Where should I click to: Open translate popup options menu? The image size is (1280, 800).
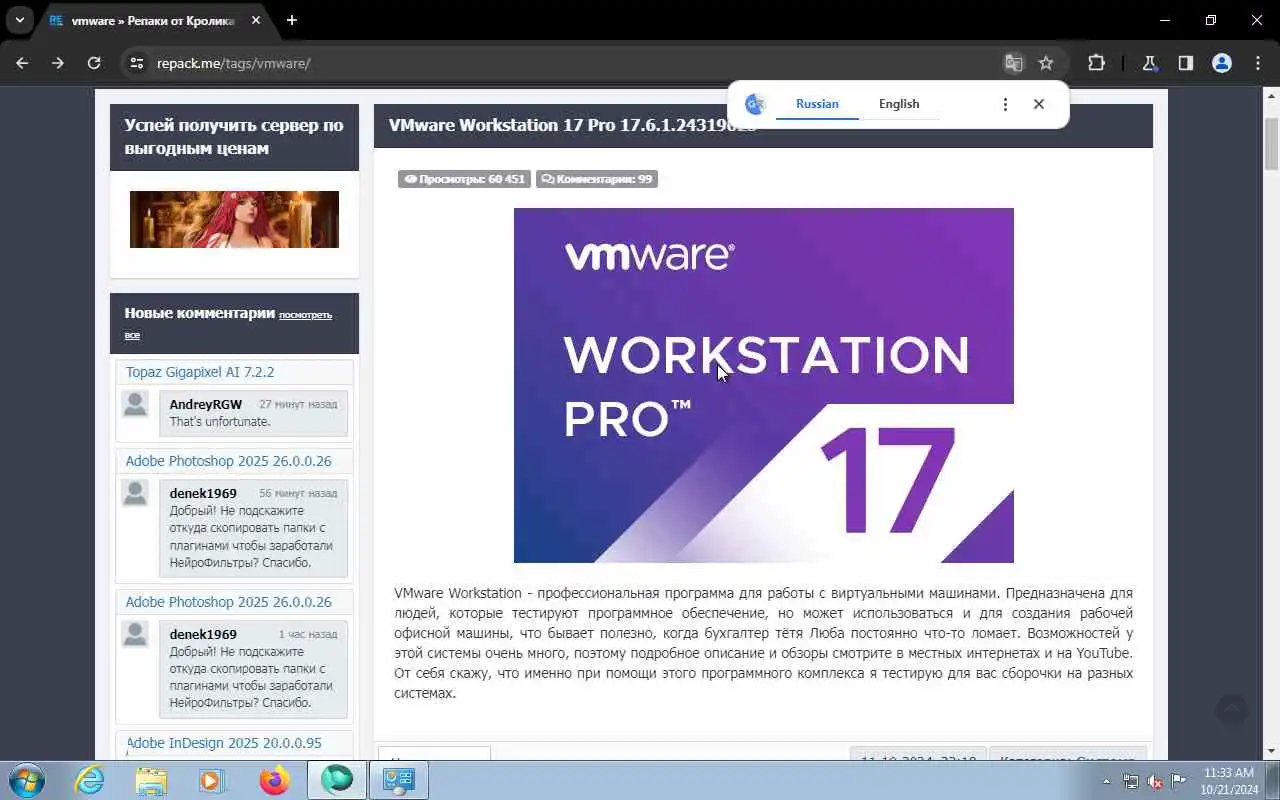[1005, 104]
